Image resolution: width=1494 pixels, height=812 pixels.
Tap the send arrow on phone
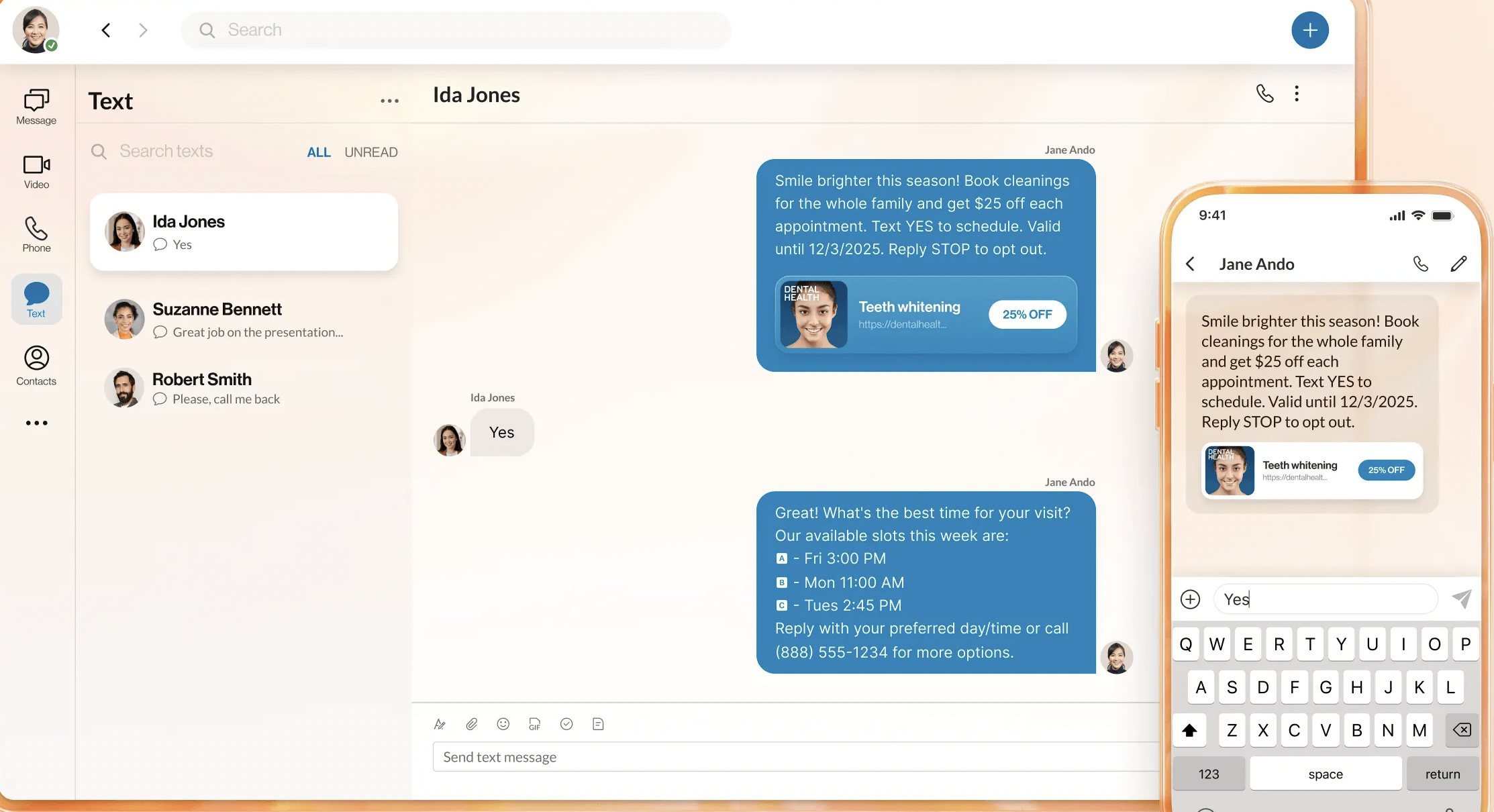(x=1462, y=599)
